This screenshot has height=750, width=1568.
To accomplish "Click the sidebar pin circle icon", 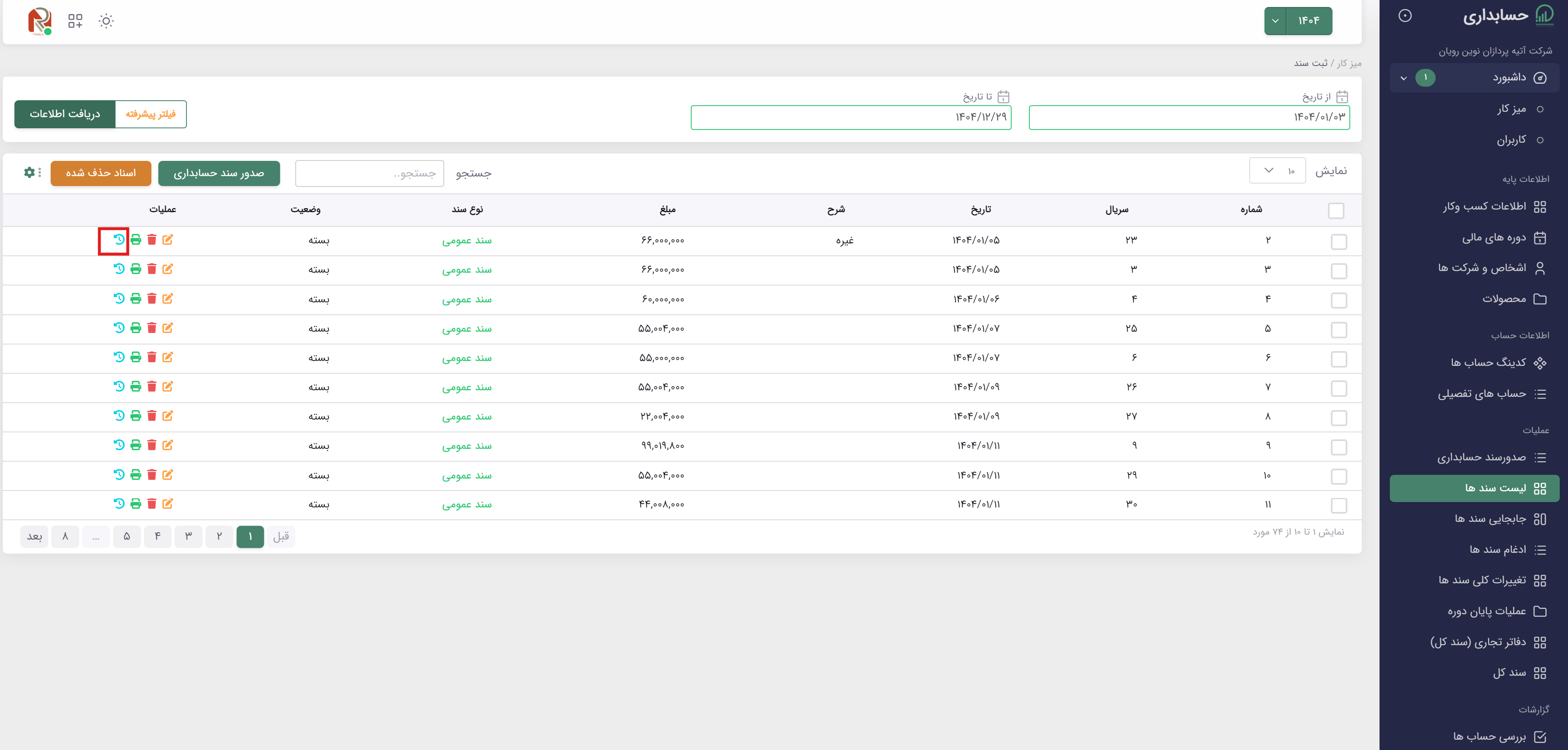I will (1405, 16).
